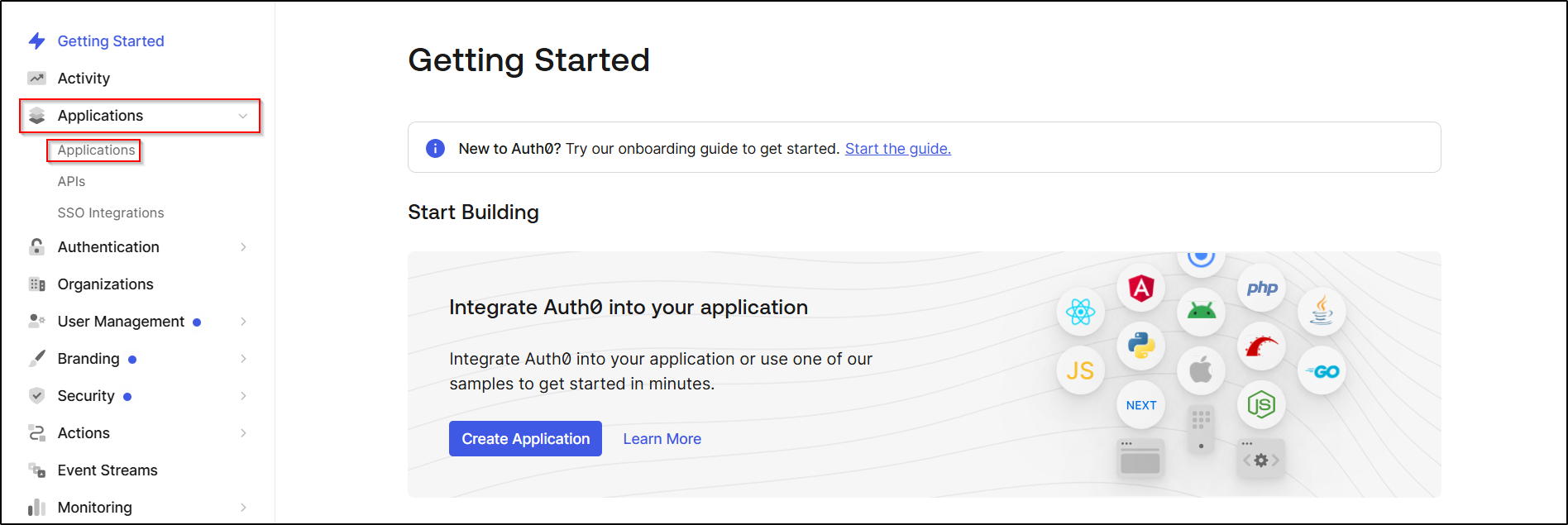Click the blue info icon in onboarding banner
This screenshot has height=525, width=1568.
click(435, 148)
